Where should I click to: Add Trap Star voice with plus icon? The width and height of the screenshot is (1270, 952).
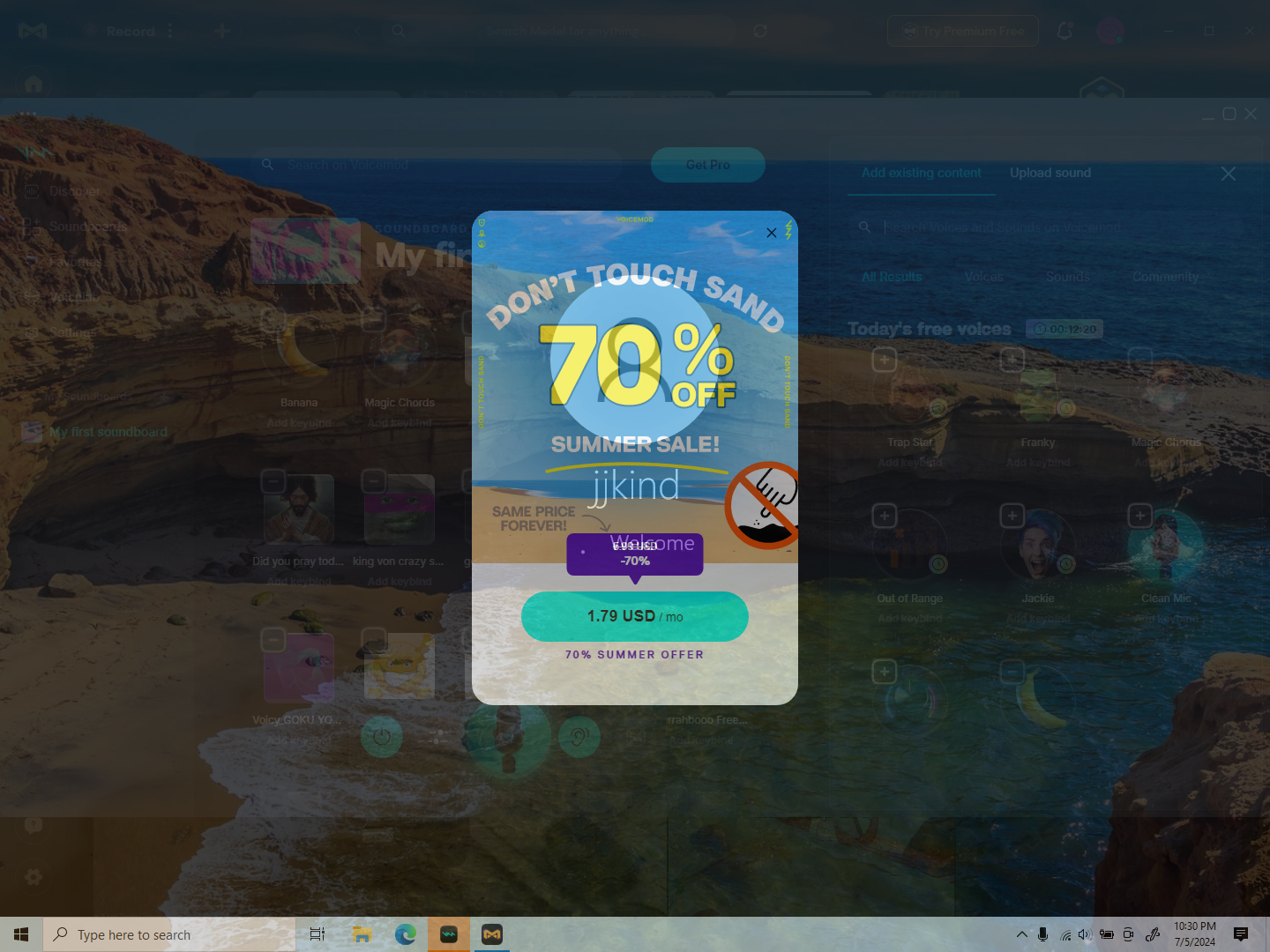click(885, 360)
